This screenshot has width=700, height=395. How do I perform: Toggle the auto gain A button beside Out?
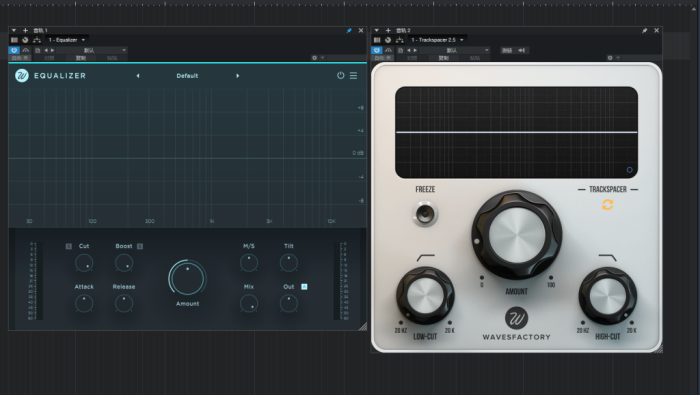pos(304,287)
